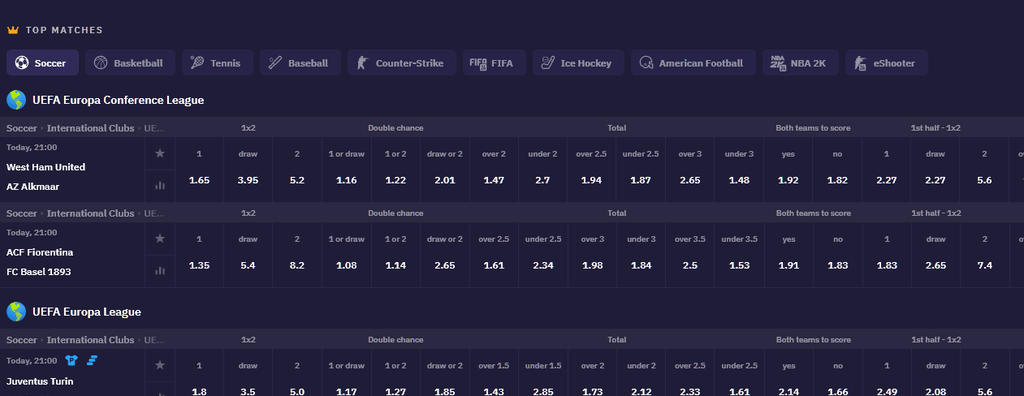Open UEFA Europa Conference League heading
1024x396 pixels.
click(x=118, y=100)
